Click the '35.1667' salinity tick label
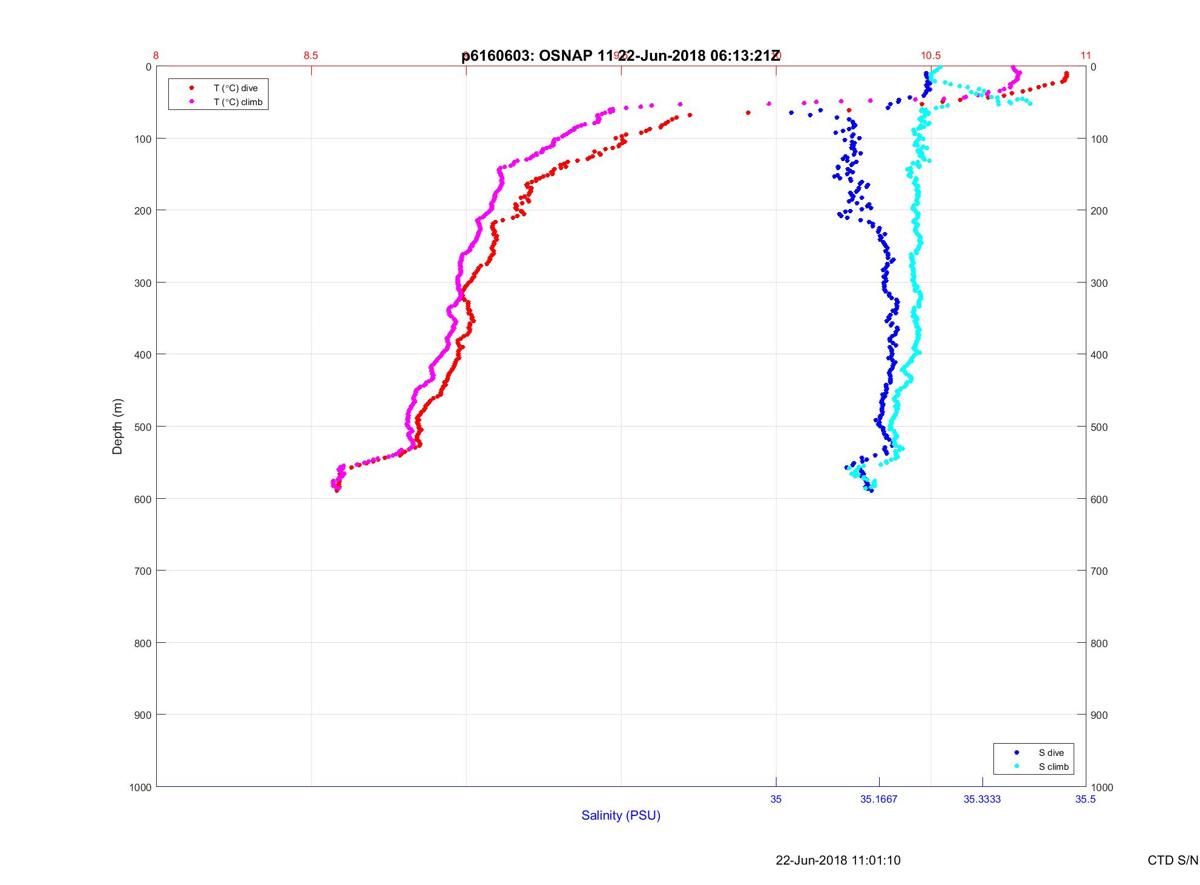Screen dimensions: 1200x885 point(879,799)
